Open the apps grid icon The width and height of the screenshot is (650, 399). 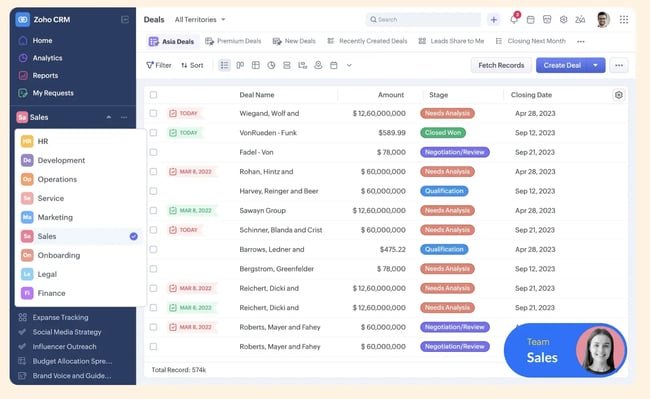coord(624,19)
